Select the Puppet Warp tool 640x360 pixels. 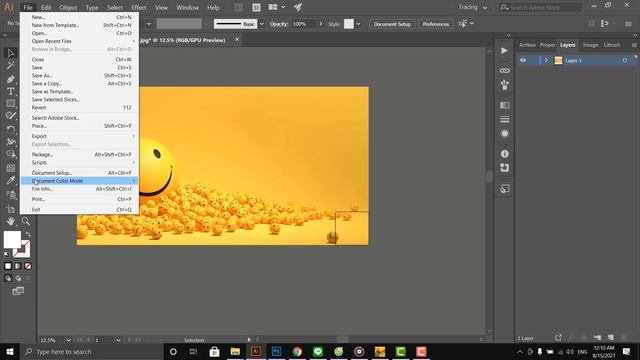click(11, 142)
